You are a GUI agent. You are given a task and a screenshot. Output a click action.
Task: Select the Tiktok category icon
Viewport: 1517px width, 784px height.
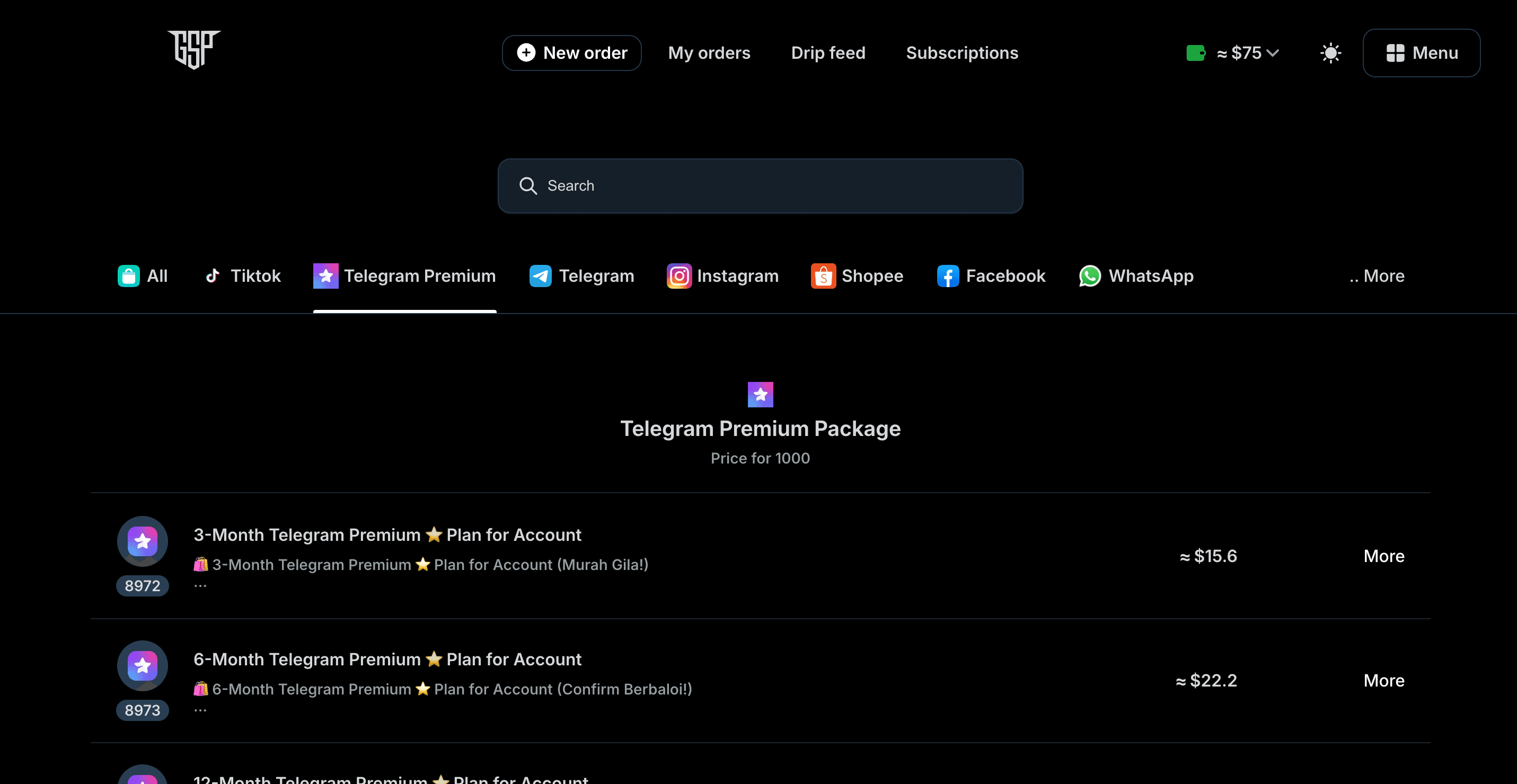pos(213,275)
